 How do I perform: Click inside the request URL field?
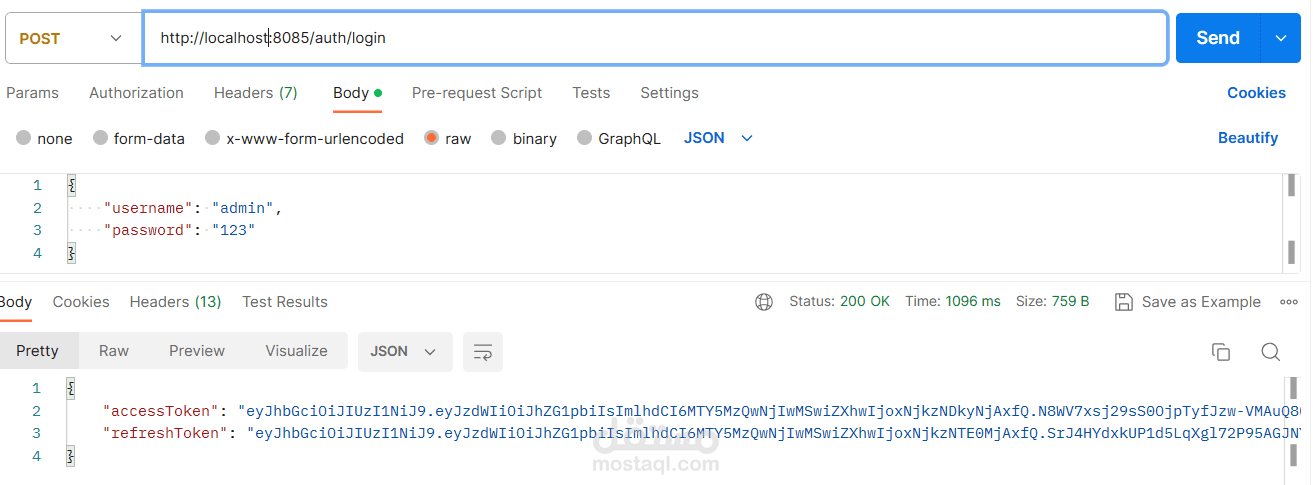coord(655,38)
